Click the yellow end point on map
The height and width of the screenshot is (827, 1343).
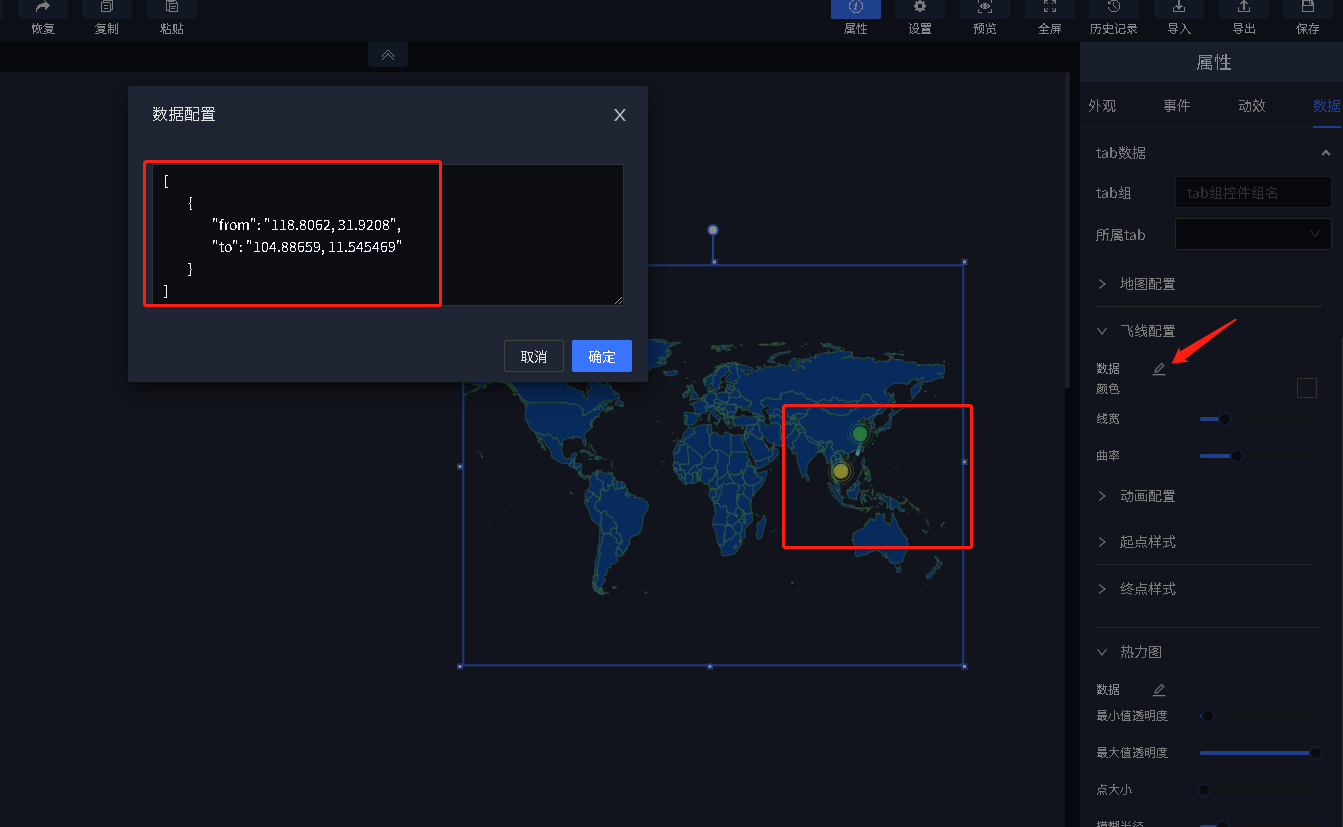pyautogui.click(x=841, y=471)
